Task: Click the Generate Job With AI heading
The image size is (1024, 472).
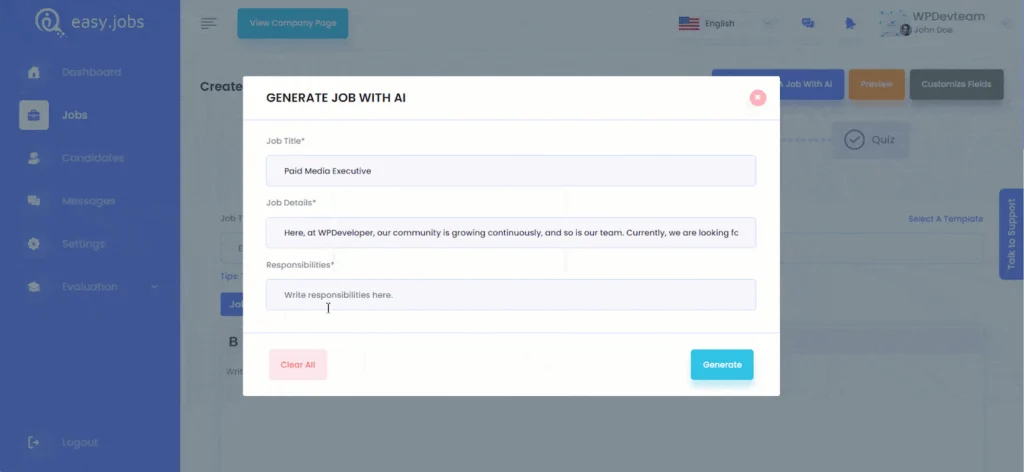Action: [336, 98]
